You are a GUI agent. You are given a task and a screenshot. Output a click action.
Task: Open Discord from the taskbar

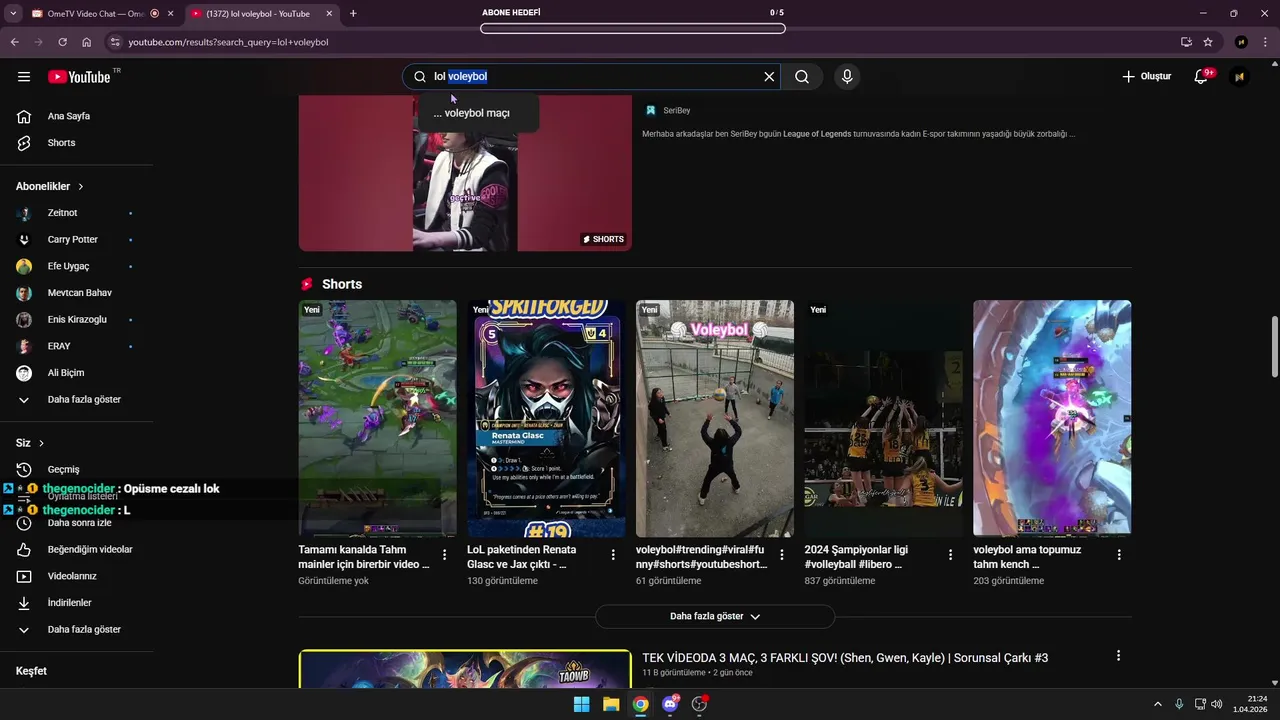point(670,704)
